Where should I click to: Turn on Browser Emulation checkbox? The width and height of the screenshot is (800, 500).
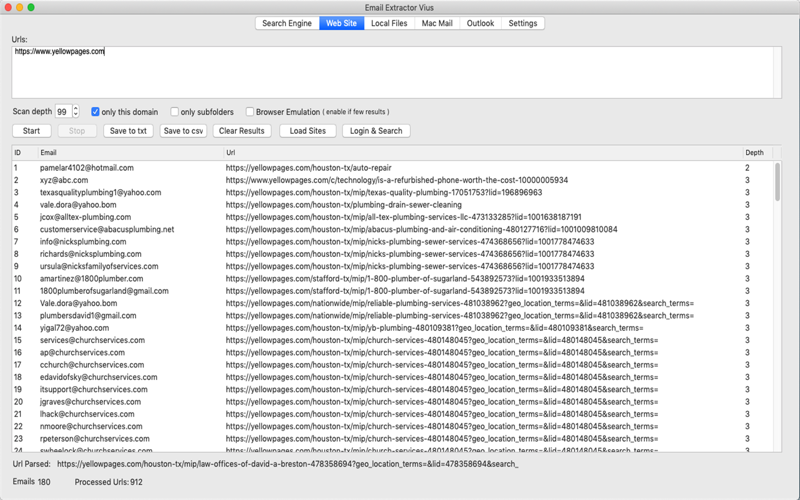tap(249, 112)
